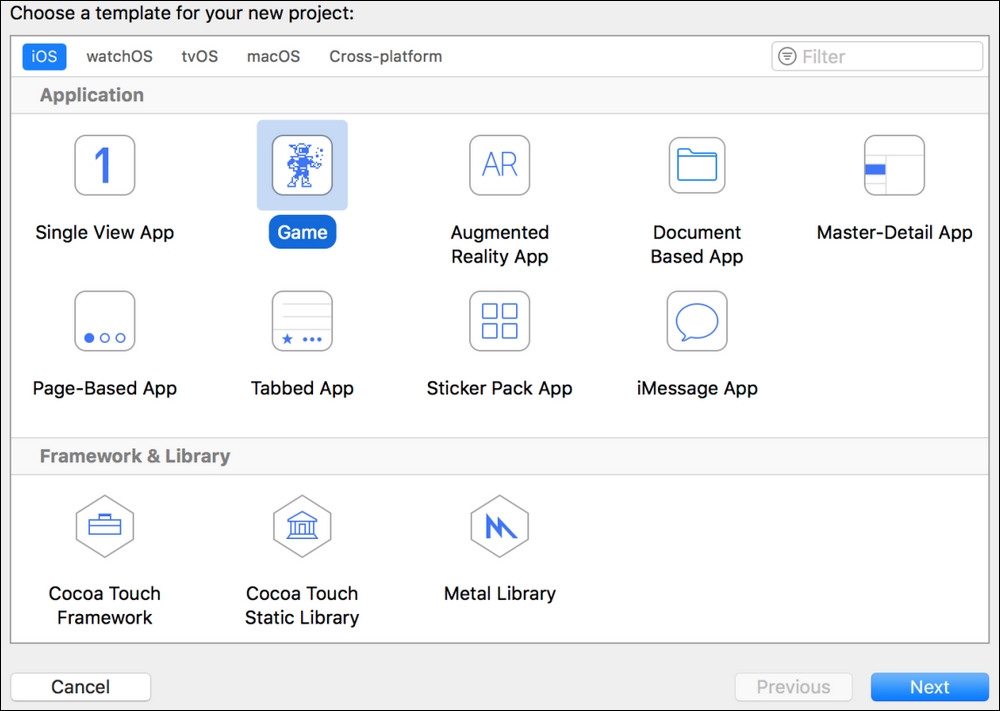The height and width of the screenshot is (711, 1000).
Task: Click the Next button
Action: (929, 687)
